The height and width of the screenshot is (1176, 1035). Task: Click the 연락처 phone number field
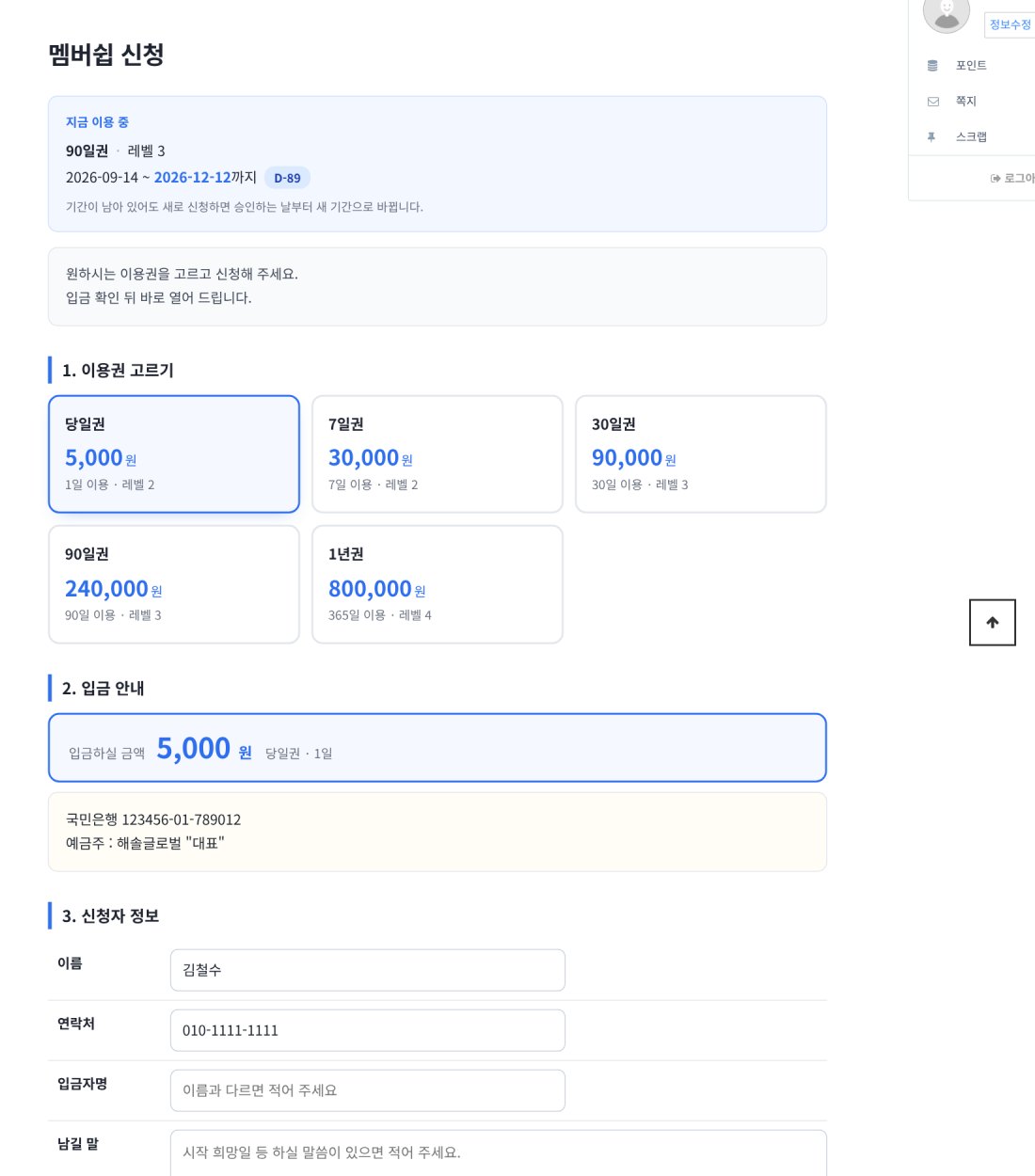(368, 1030)
